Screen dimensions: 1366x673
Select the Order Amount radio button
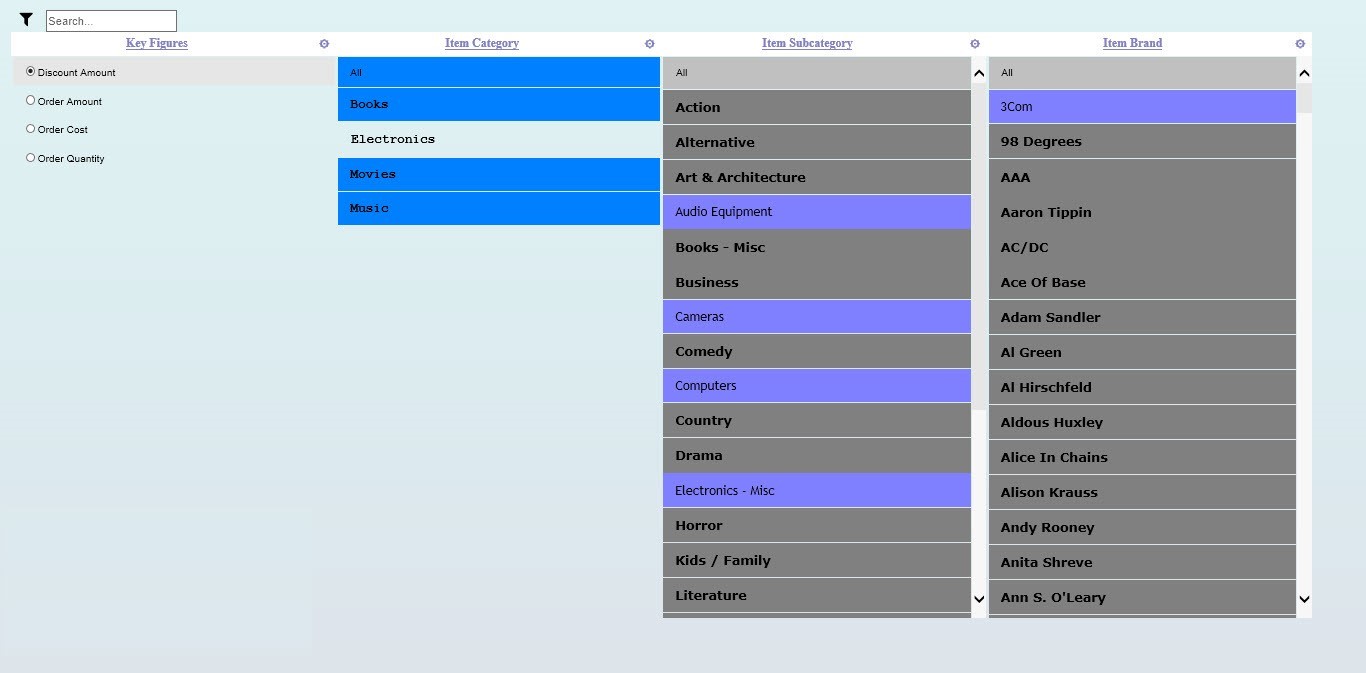point(31,100)
